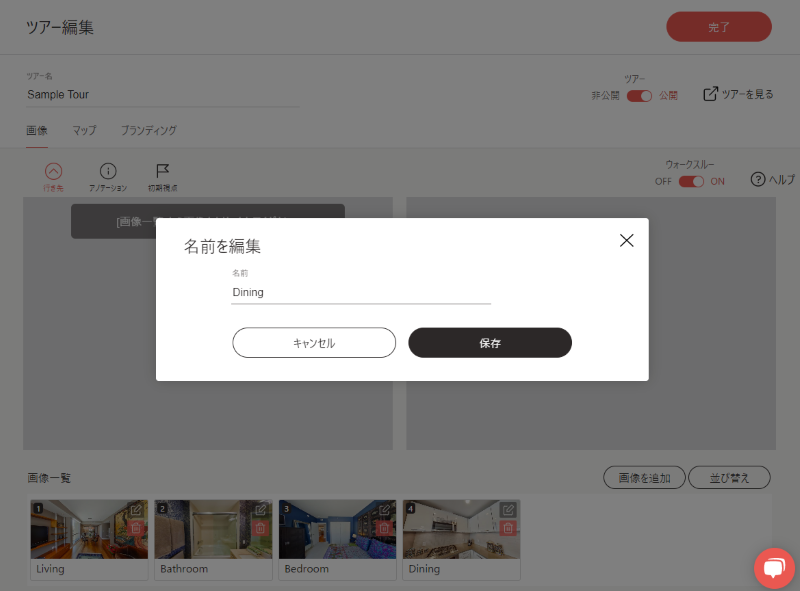Click the Living caption text

(x=50, y=569)
